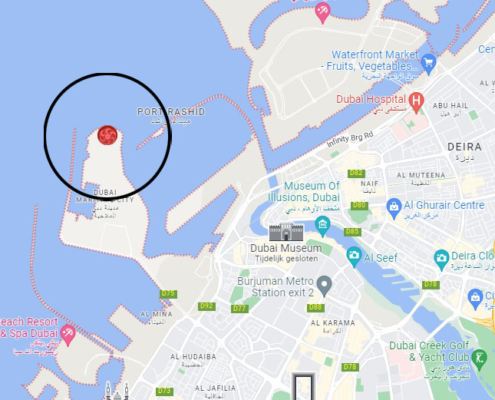The width and height of the screenshot is (495, 400).
Task: Open the Waterfront Market text label
Action: pos(370,60)
